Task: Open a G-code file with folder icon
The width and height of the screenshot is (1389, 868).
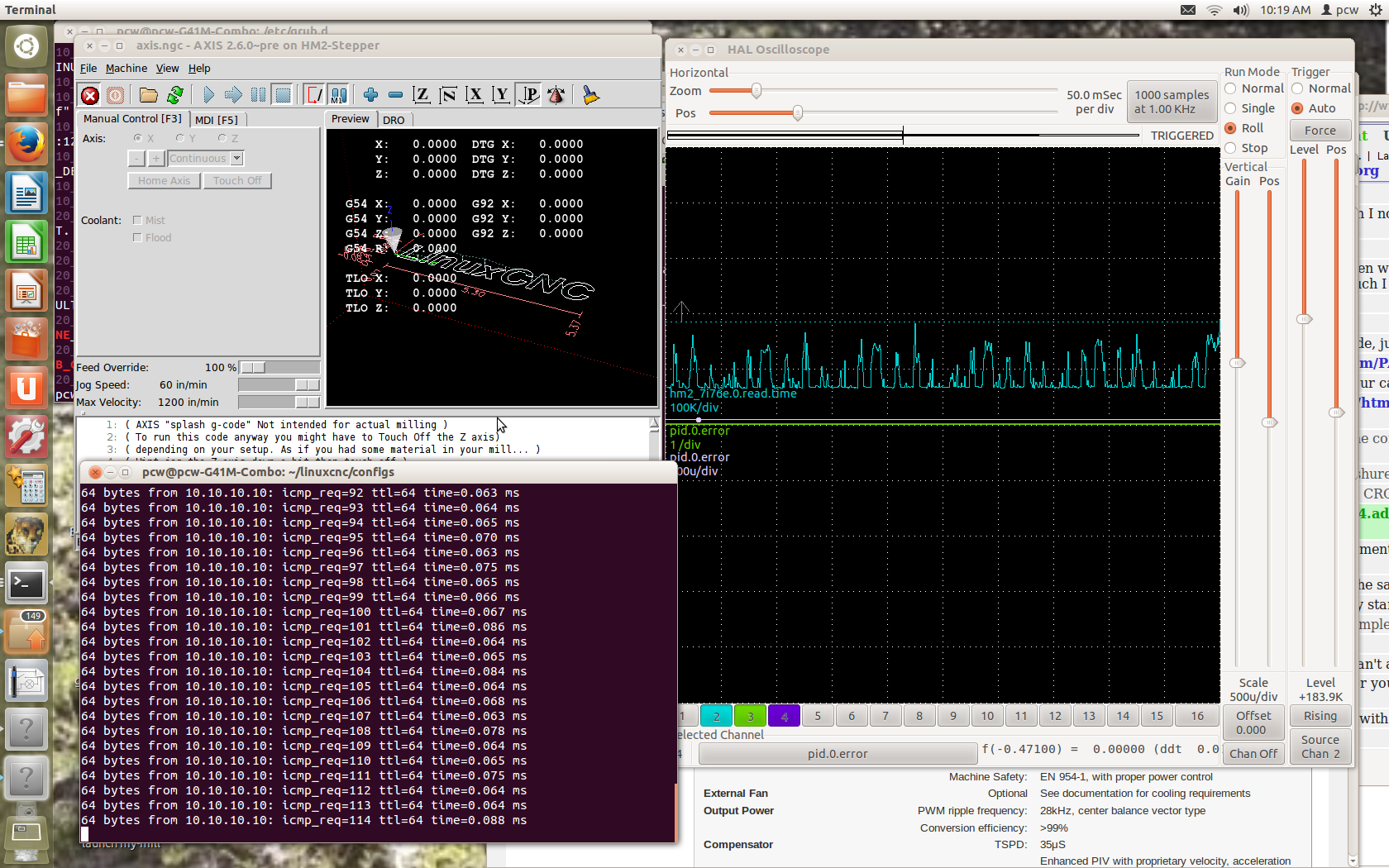Action: 148,95
